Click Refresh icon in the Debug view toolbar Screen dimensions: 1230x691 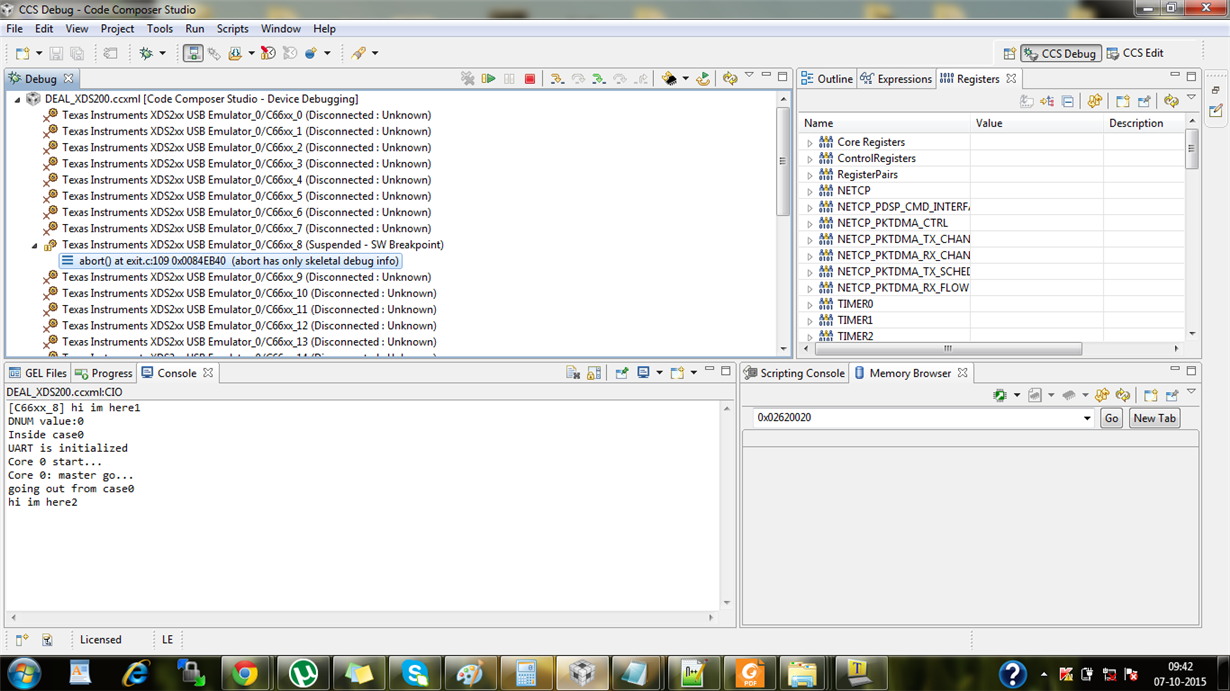[730, 78]
